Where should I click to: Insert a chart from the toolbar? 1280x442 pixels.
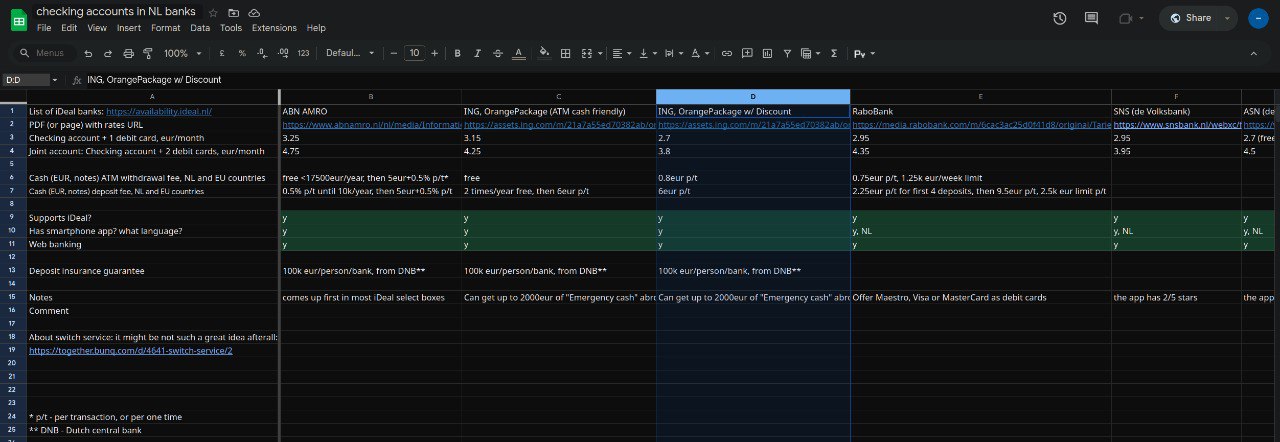click(x=766, y=53)
